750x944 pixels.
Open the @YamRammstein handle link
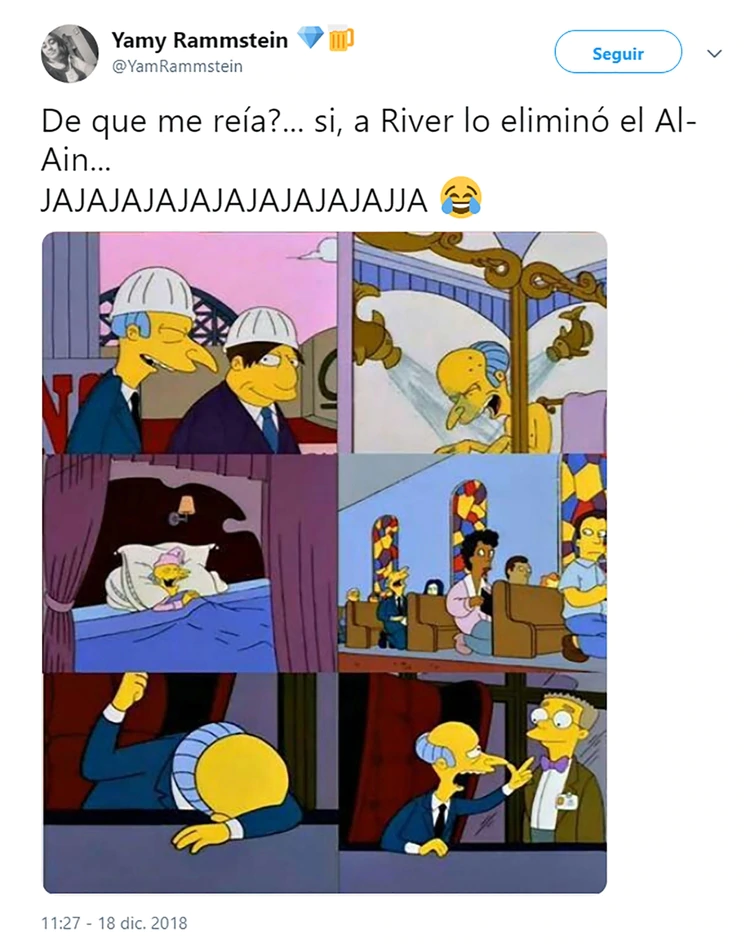point(178,66)
